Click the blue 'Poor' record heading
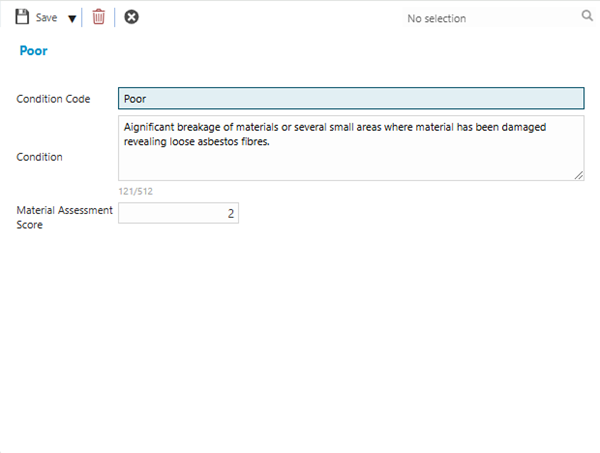600x453 pixels. pos(34,51)
